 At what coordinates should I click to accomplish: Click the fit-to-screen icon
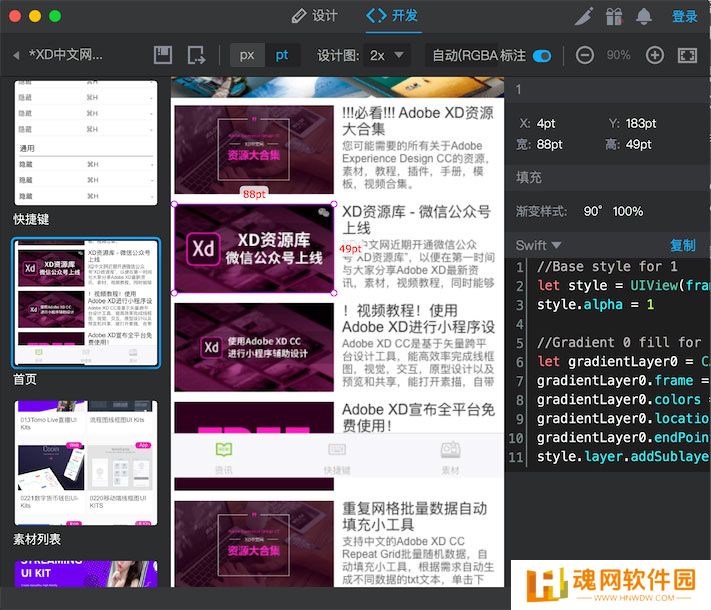(688, 55)
